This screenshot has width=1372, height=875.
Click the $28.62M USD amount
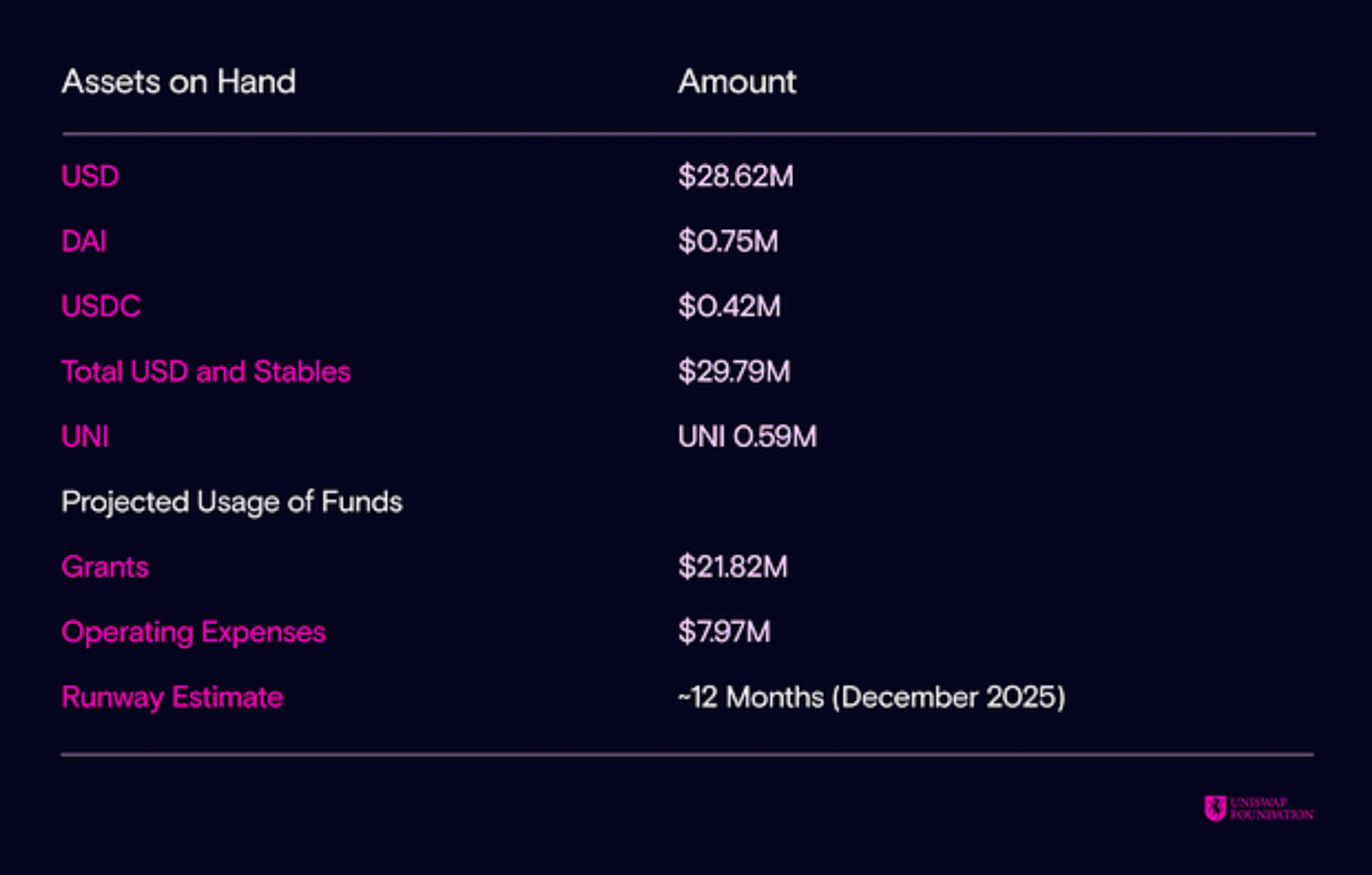[736, 176]
